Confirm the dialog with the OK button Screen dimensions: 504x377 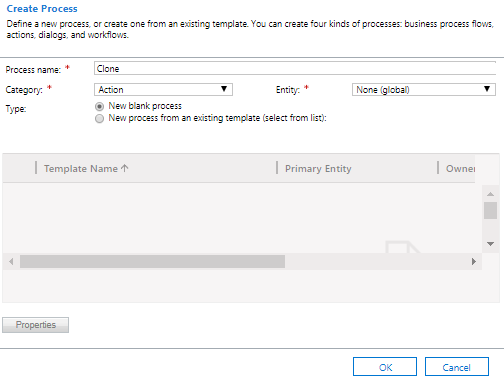(x=385, y=367)
